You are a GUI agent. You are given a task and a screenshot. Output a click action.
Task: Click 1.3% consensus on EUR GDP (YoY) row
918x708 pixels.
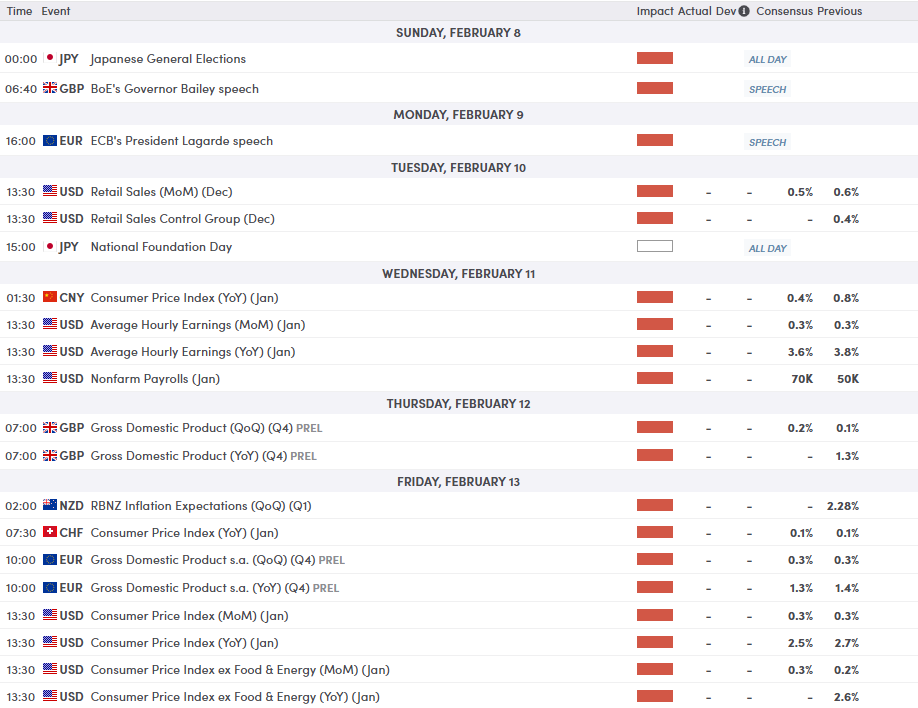tap(801, 588)
